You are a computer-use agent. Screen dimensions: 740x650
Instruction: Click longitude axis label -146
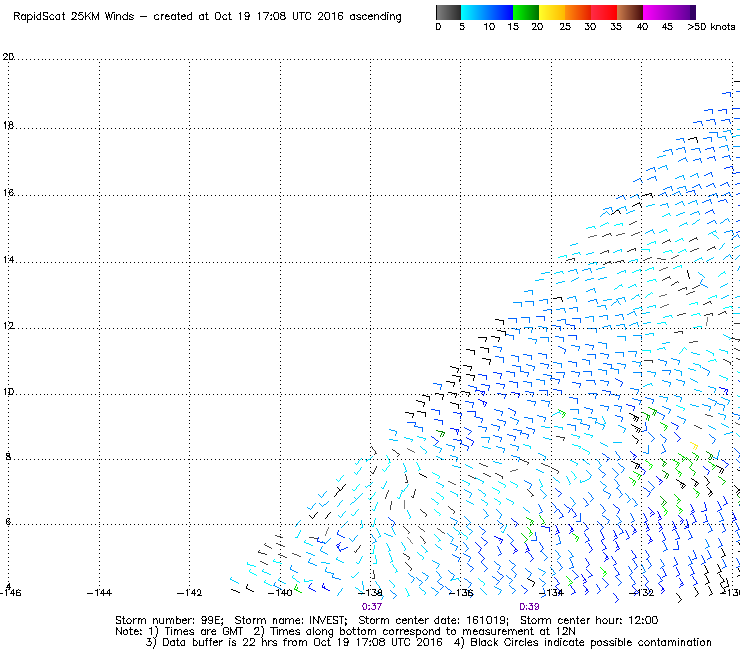click(10, 593)
